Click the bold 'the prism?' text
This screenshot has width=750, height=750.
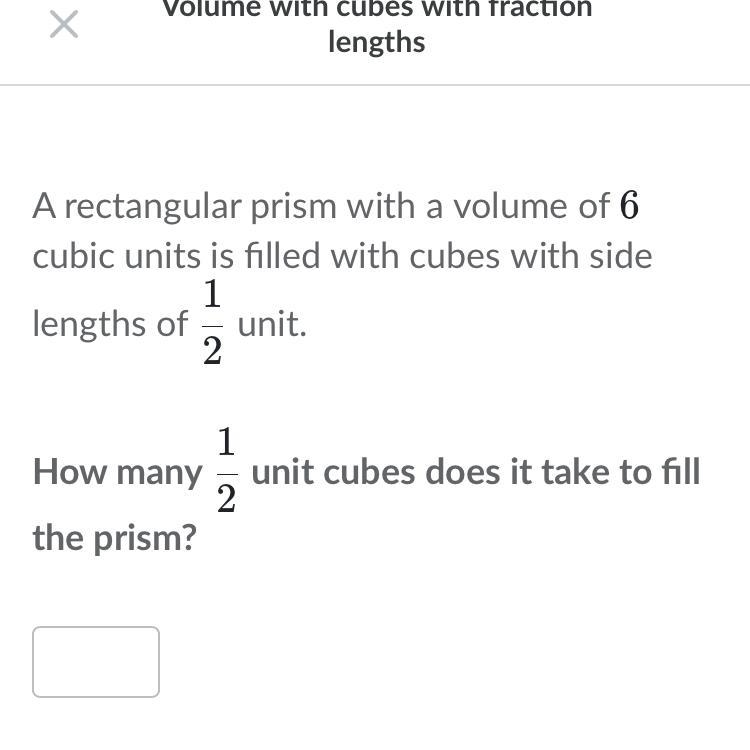(x=115, y=539)
